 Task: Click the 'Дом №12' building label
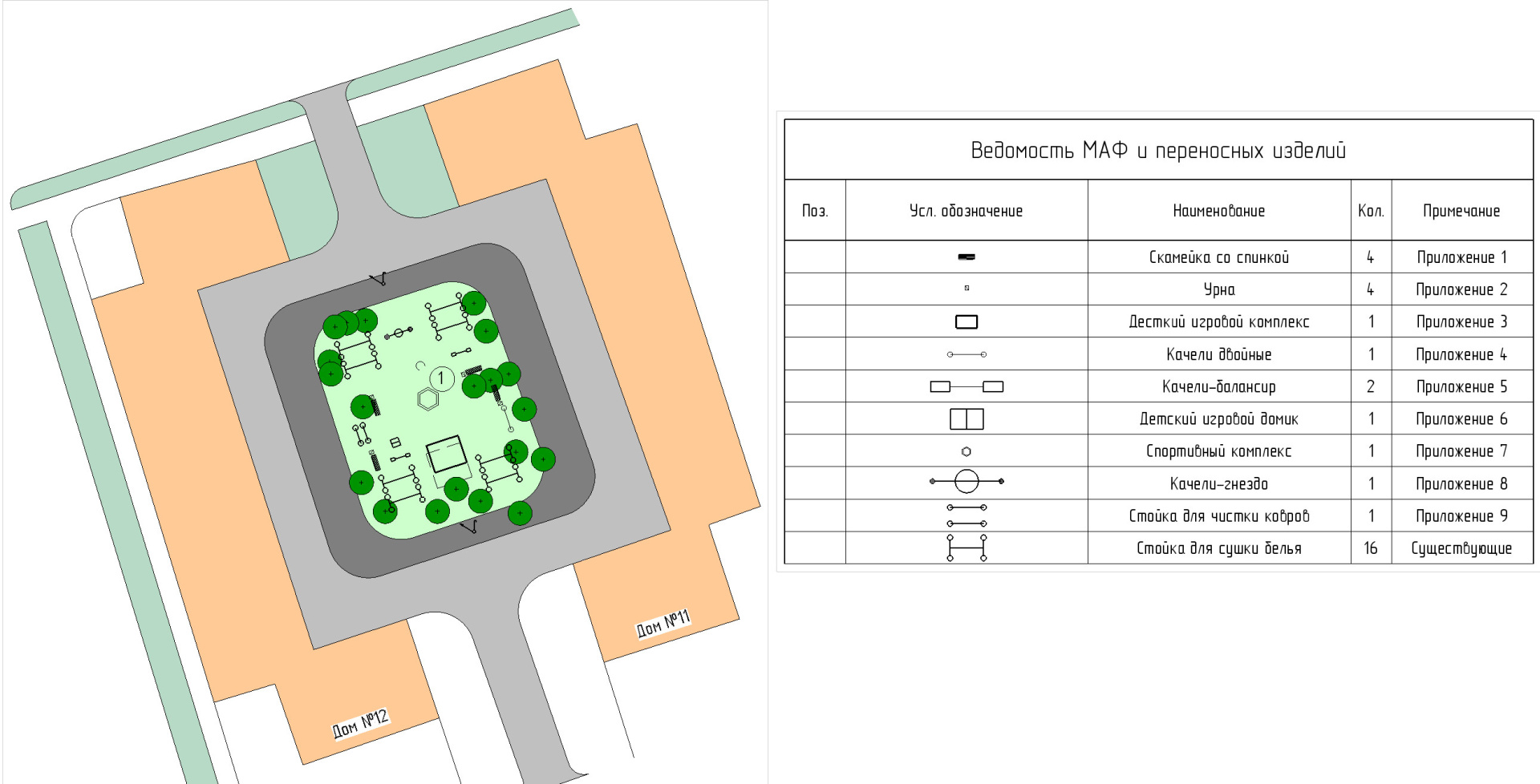360,723
